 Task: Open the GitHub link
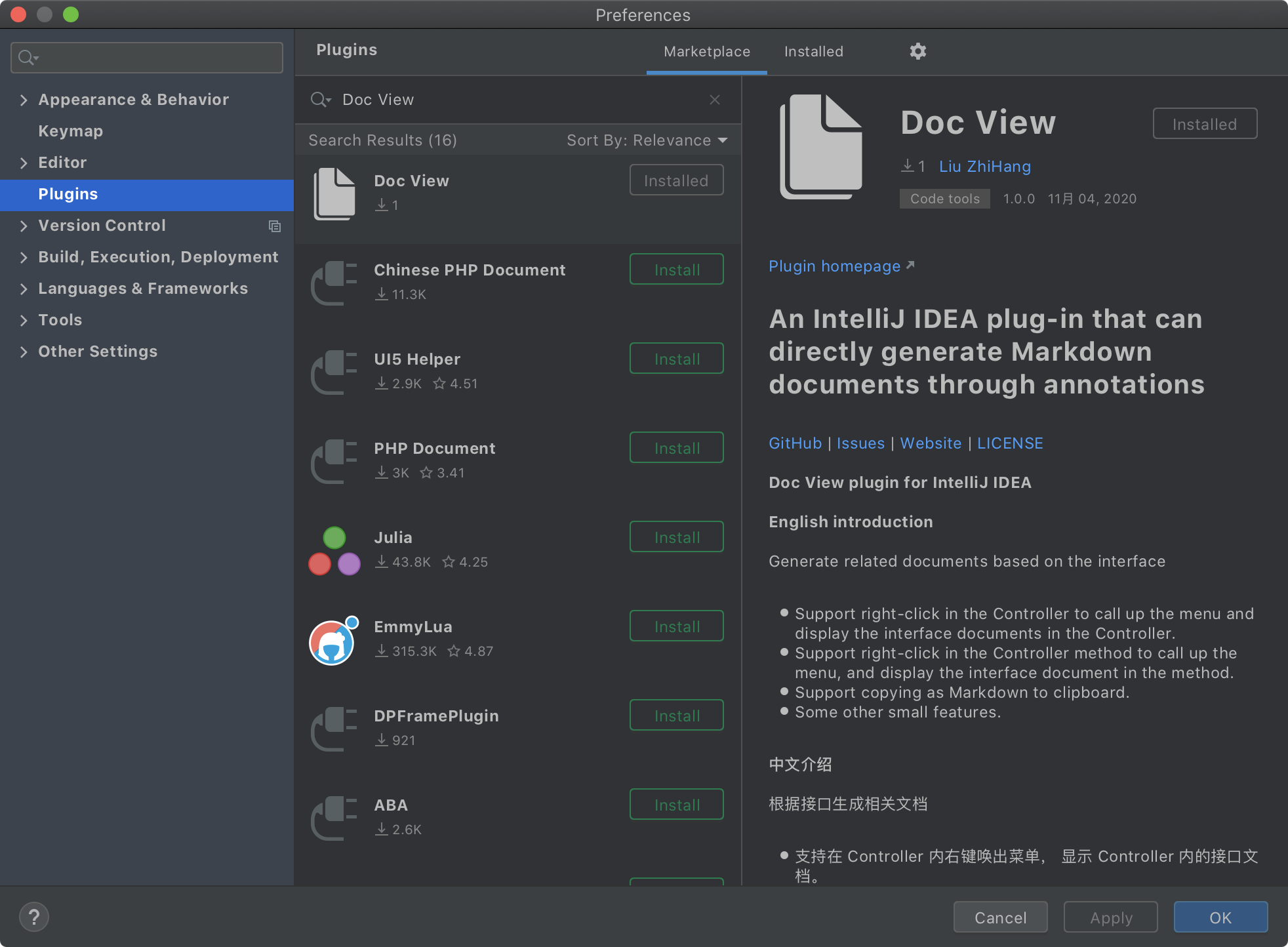795,443
